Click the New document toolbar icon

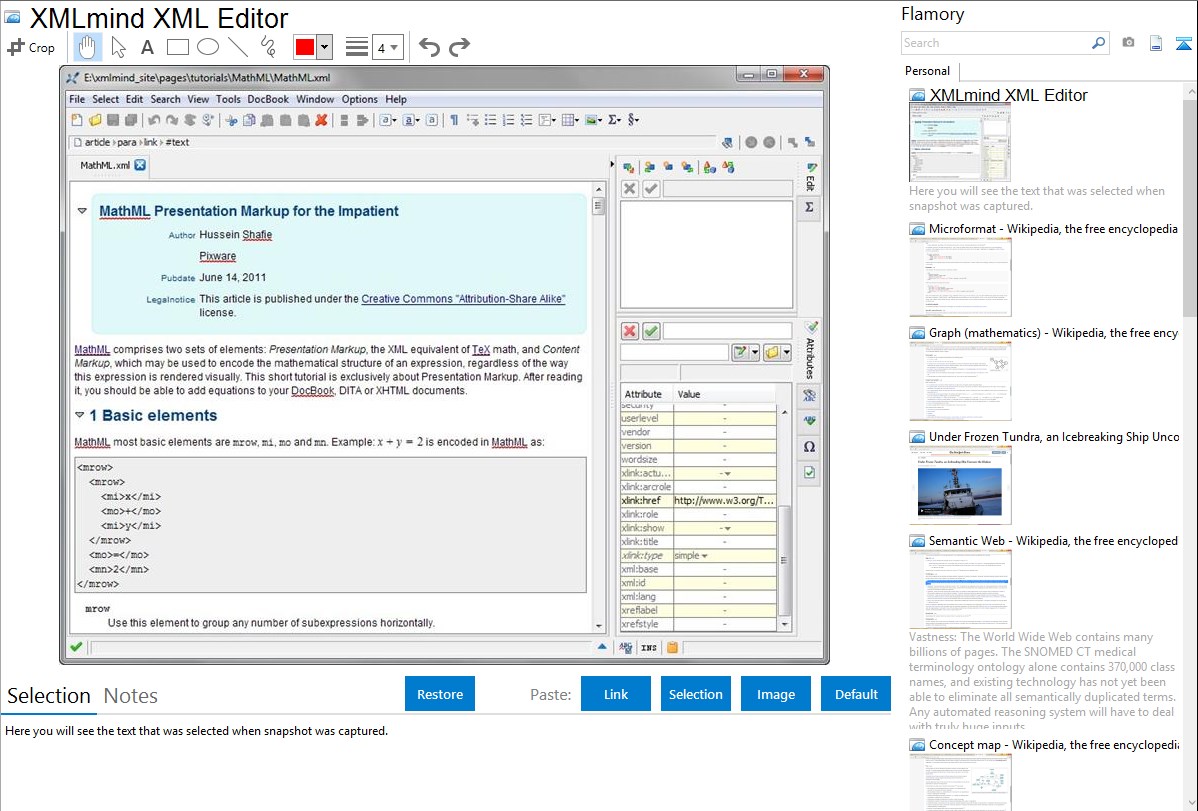(77, 120)
